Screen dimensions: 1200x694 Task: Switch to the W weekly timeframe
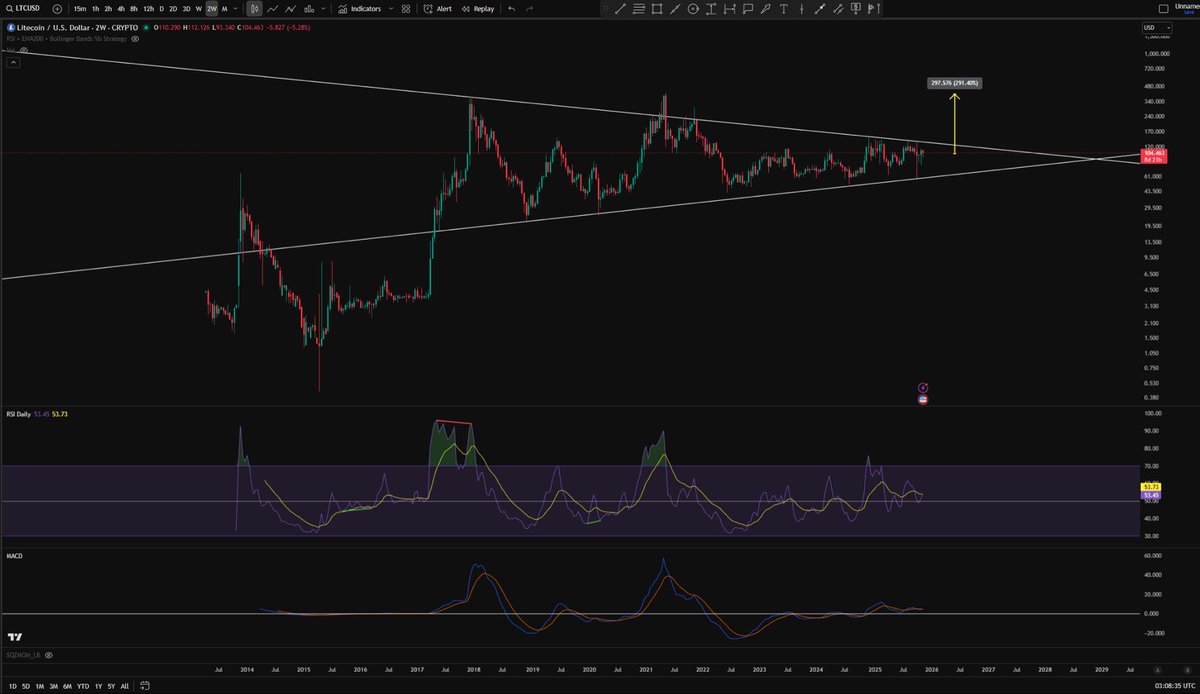[199, 9]
